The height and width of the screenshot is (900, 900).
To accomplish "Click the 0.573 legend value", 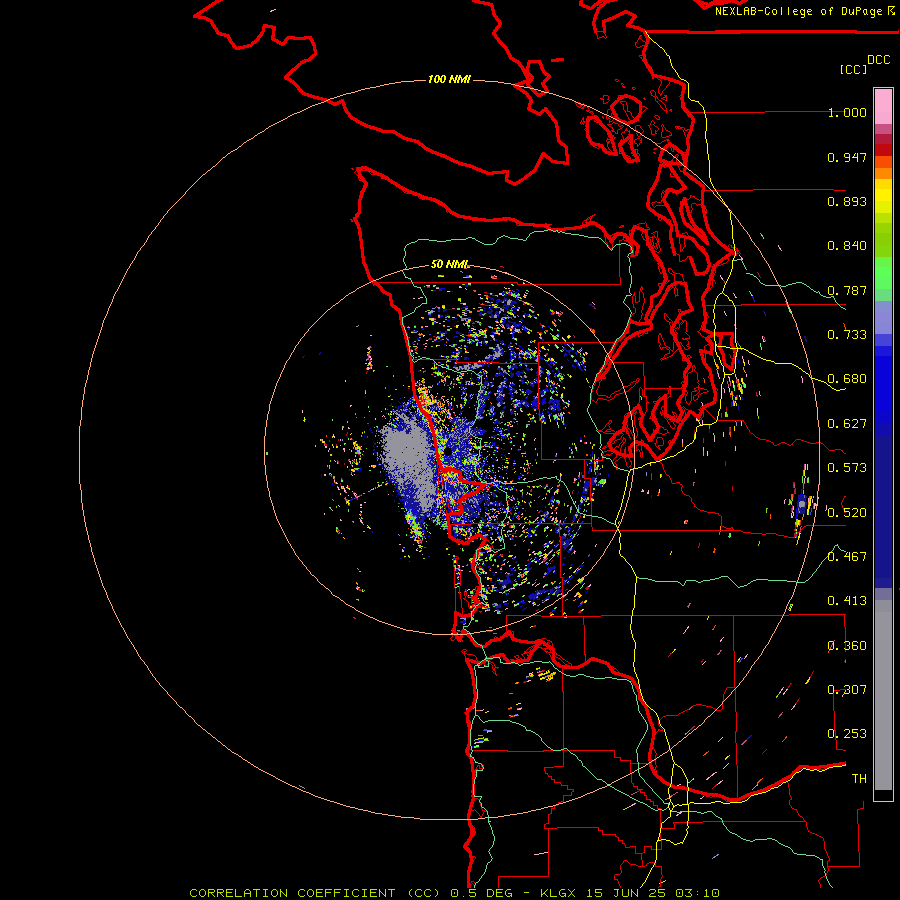I will tap(847, 468).
